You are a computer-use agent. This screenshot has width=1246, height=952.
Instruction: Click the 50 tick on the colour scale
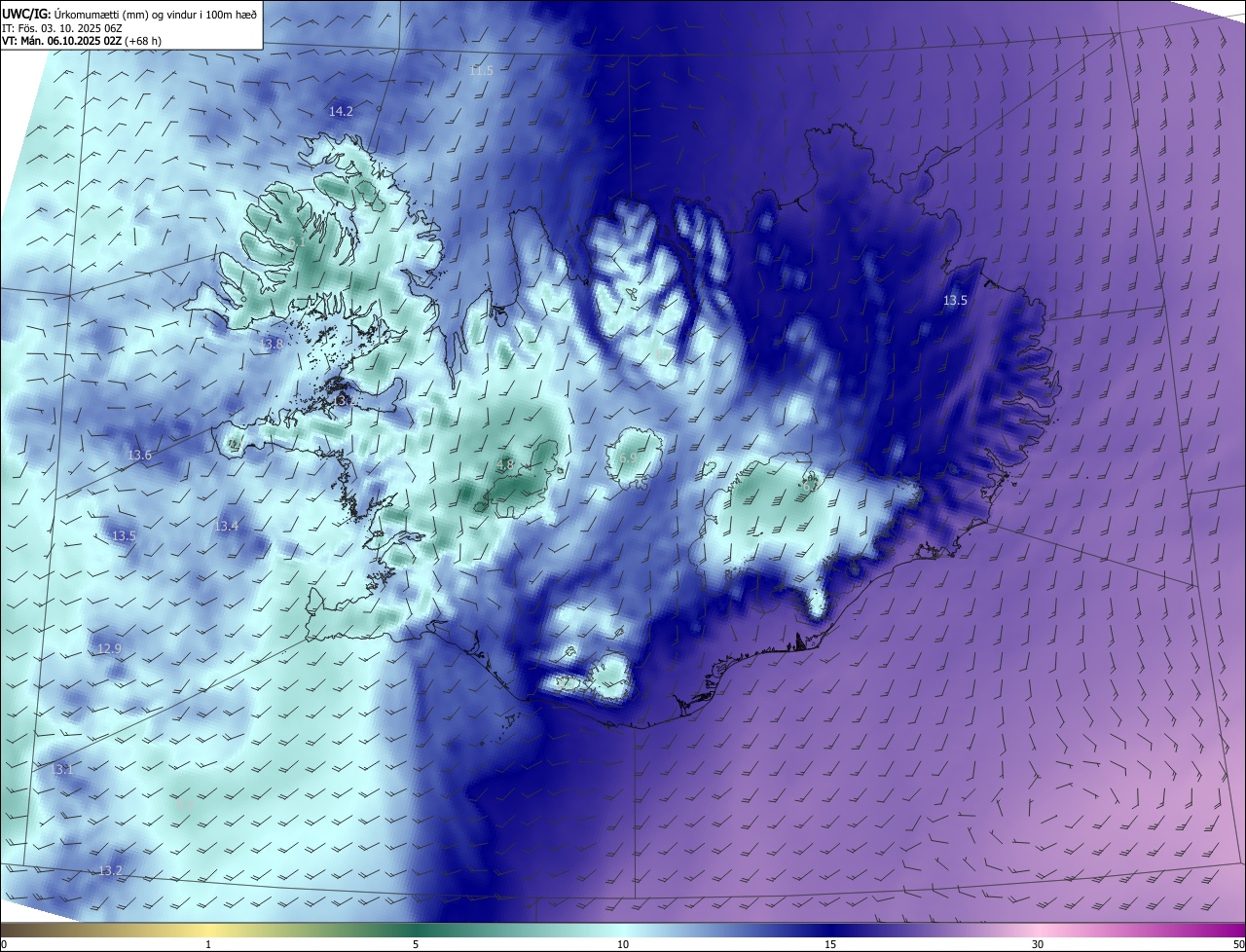[1238, 944]
